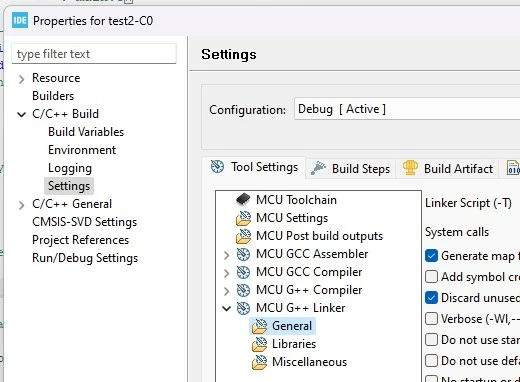
Task: Select the MCU GCC Compiler tool icon
Action: click(x=243, y=272)
